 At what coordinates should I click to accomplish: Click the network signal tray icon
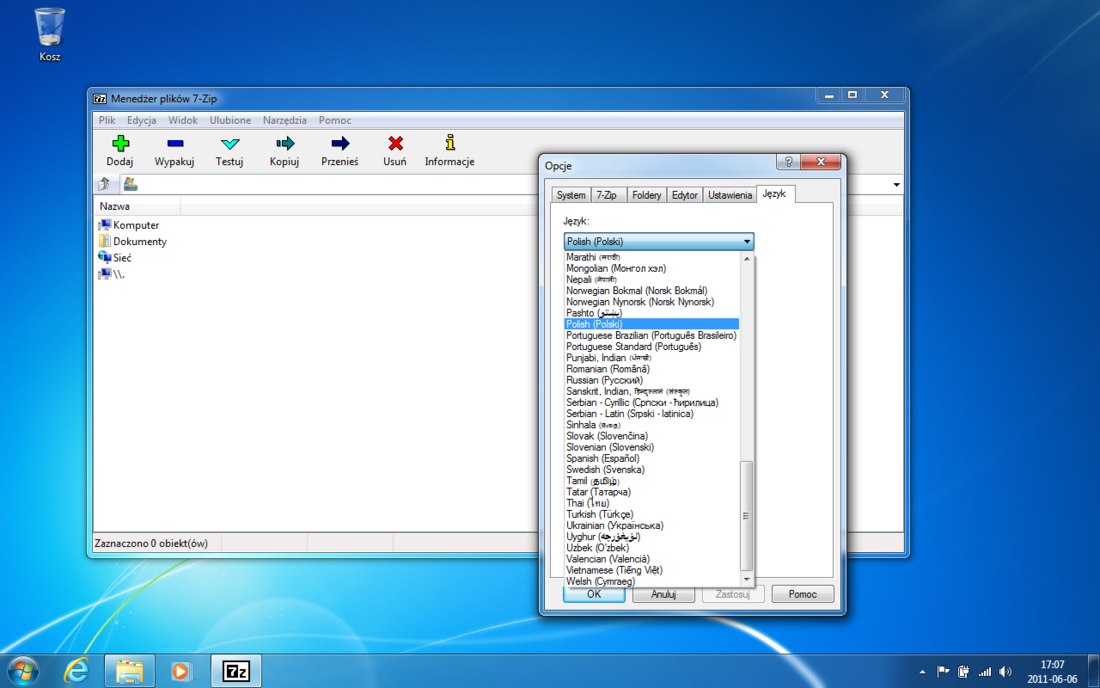click(985, 672)
